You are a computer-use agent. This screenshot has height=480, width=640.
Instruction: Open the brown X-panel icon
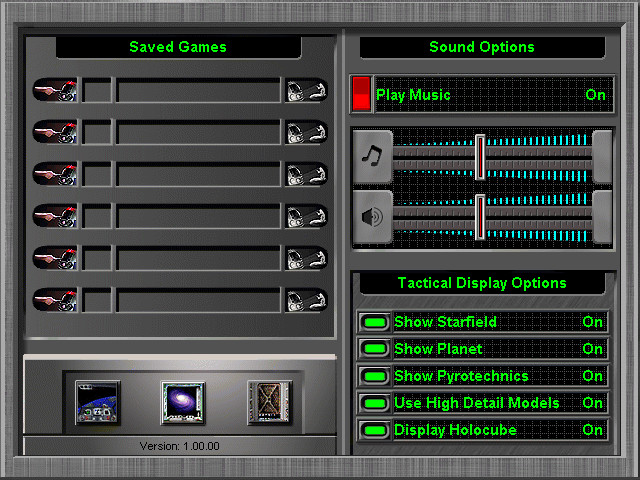[x=269, y=403]
